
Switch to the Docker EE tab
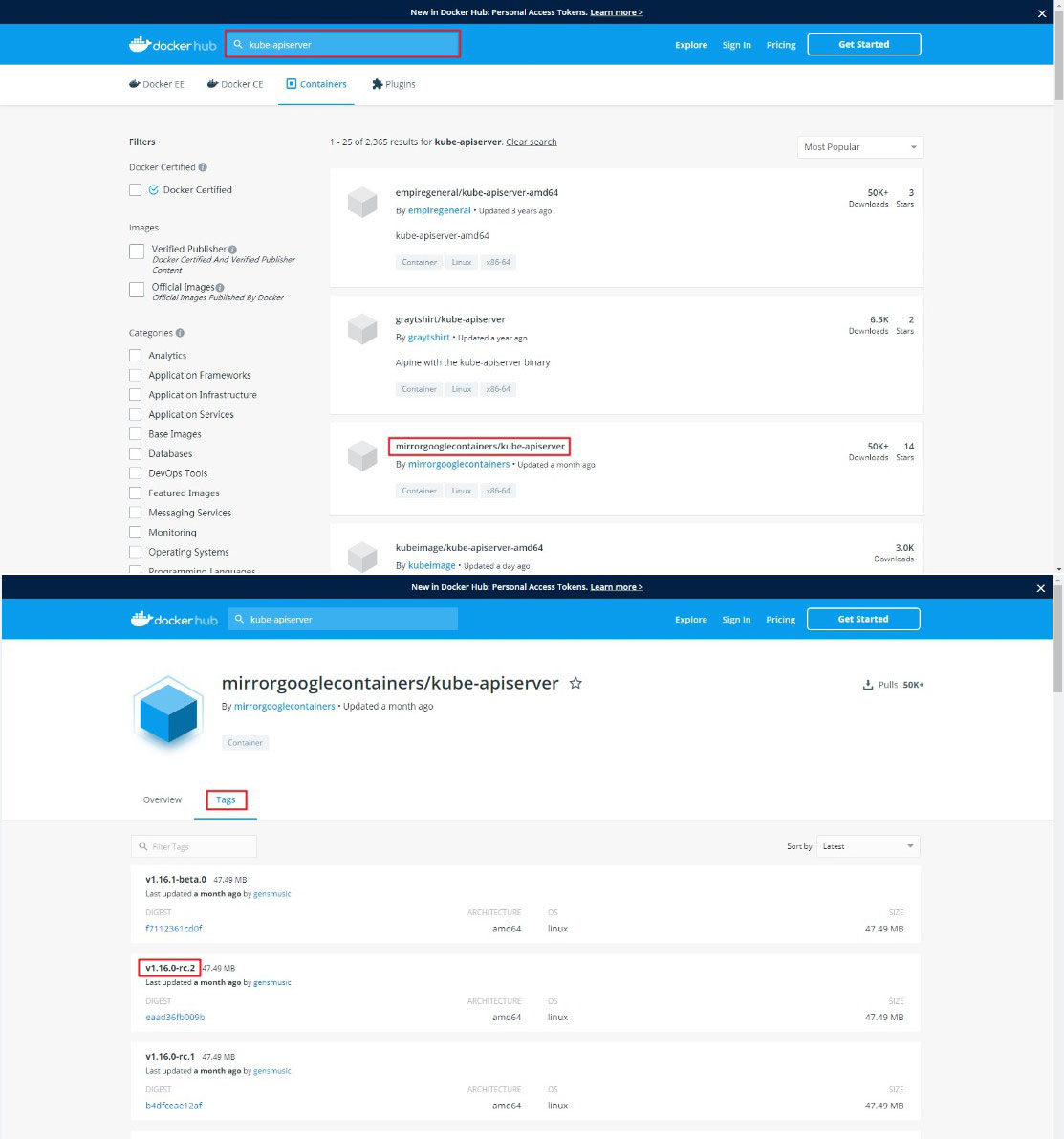[x=157, y=84]
